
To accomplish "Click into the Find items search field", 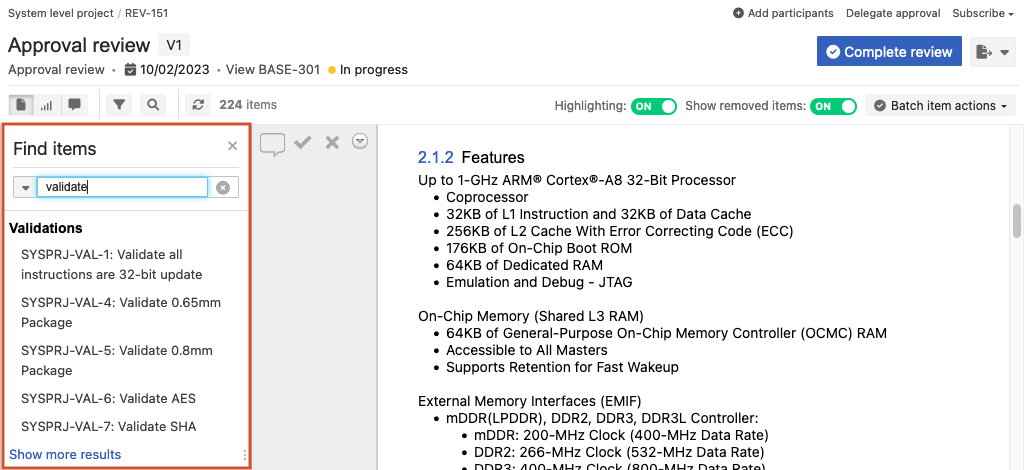I will (122, 187).
